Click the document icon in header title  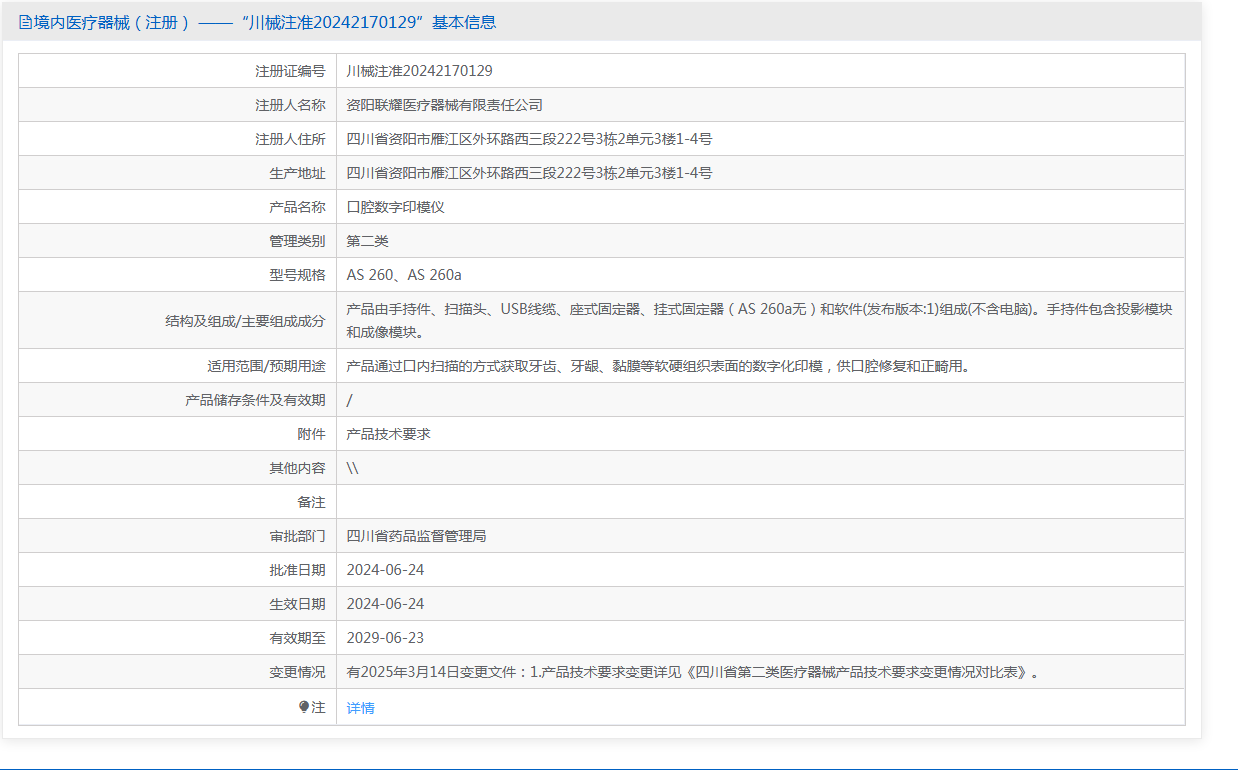point(25,22)
